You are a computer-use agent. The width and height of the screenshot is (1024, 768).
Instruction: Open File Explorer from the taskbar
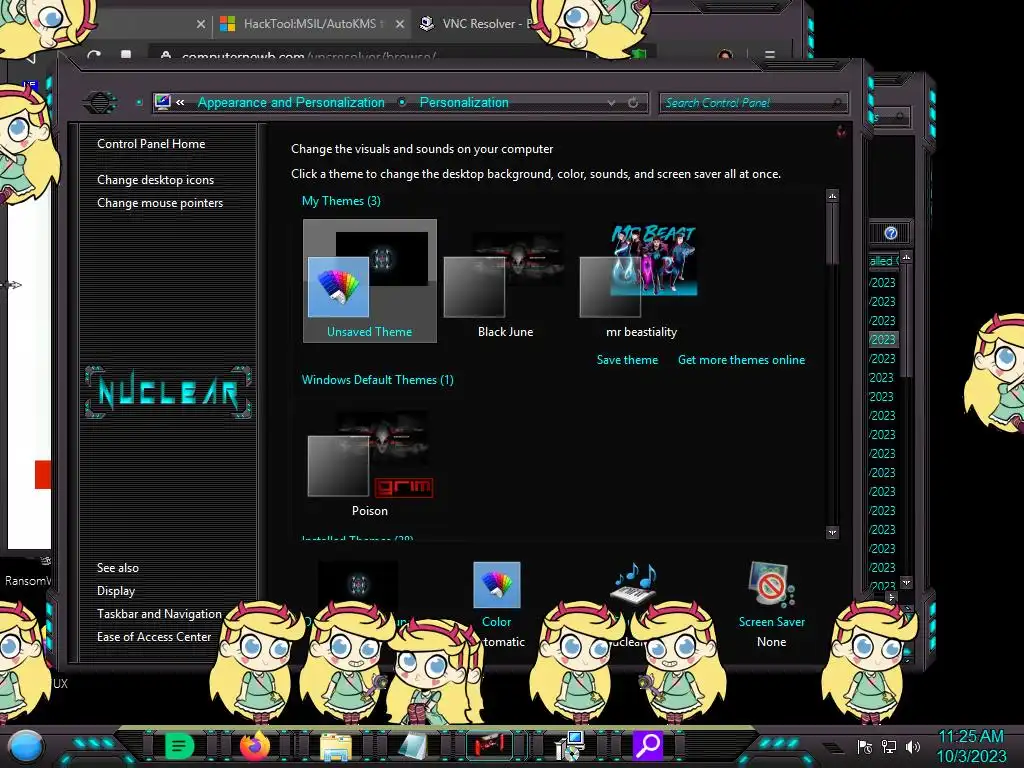pos(336,746)
